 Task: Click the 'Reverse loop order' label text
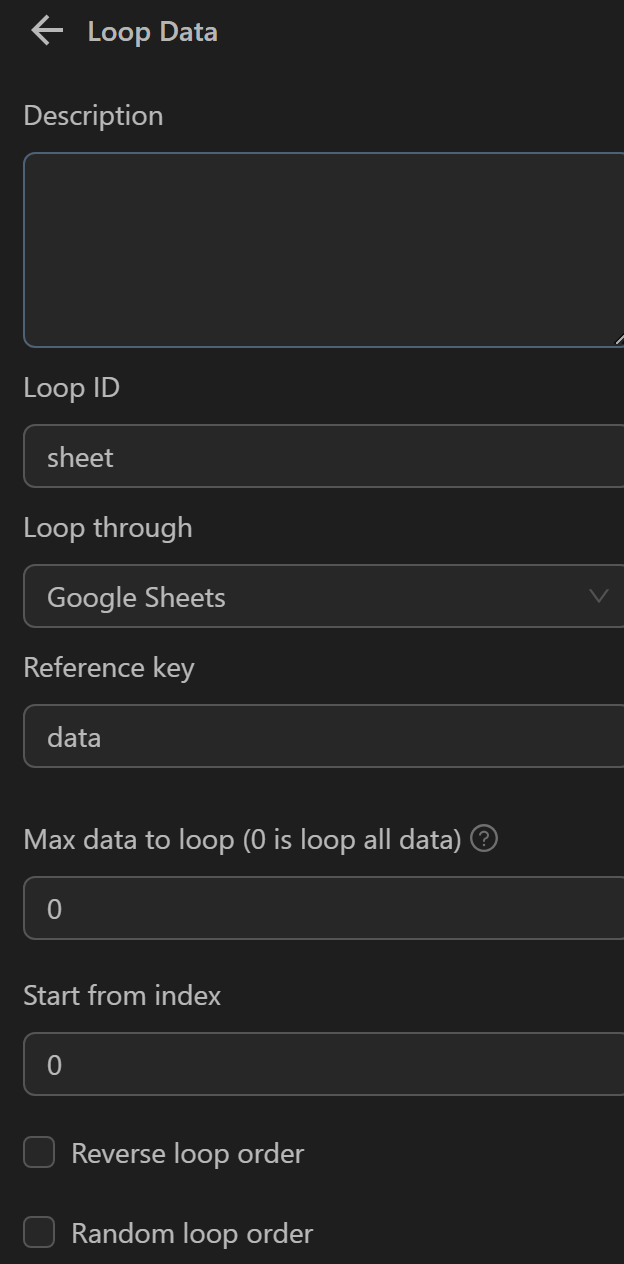point(187,1153)
